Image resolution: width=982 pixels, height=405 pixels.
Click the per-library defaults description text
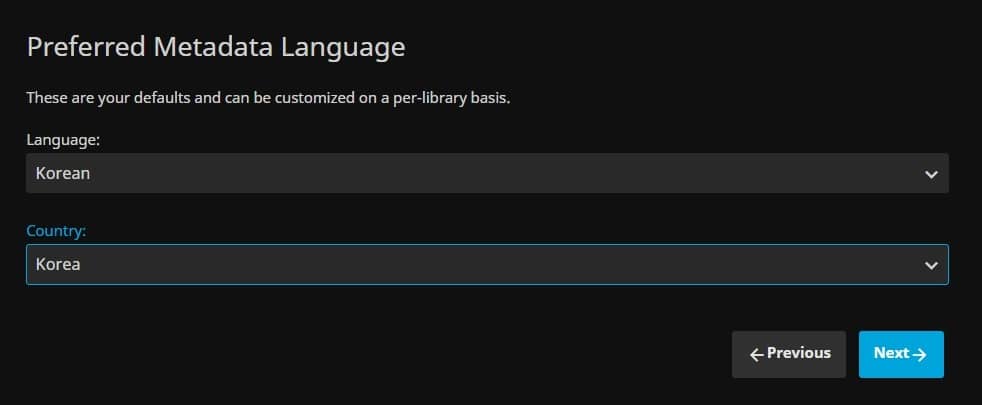tap(268, 99)
